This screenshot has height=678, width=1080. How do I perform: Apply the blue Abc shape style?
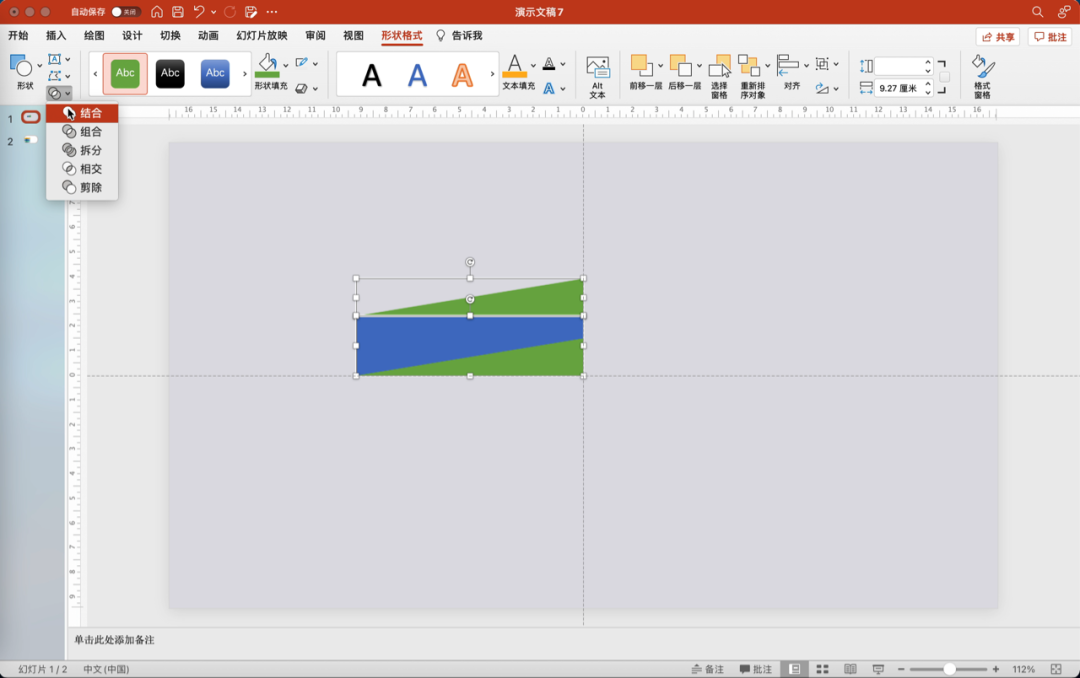[215, 73]
